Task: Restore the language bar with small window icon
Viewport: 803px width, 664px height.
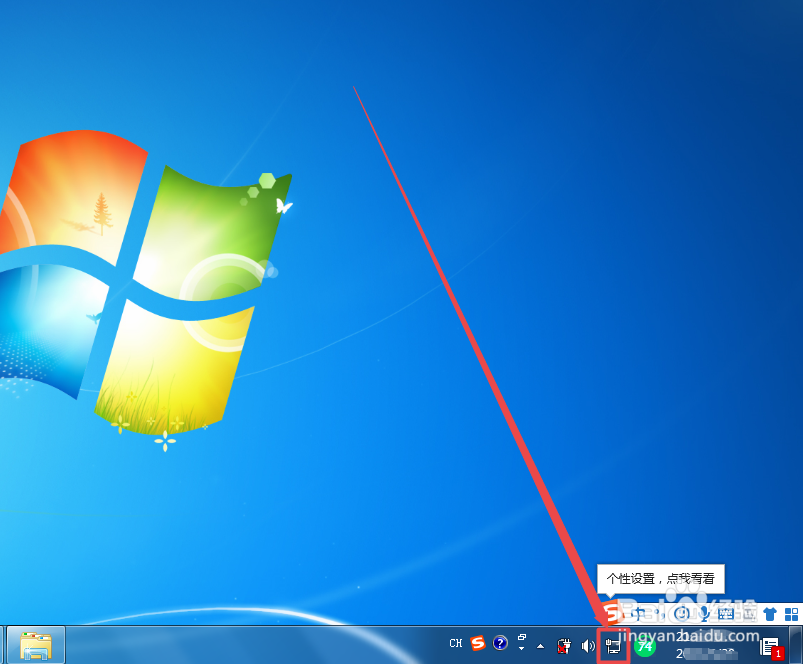Action: click(x=522, y=637)
